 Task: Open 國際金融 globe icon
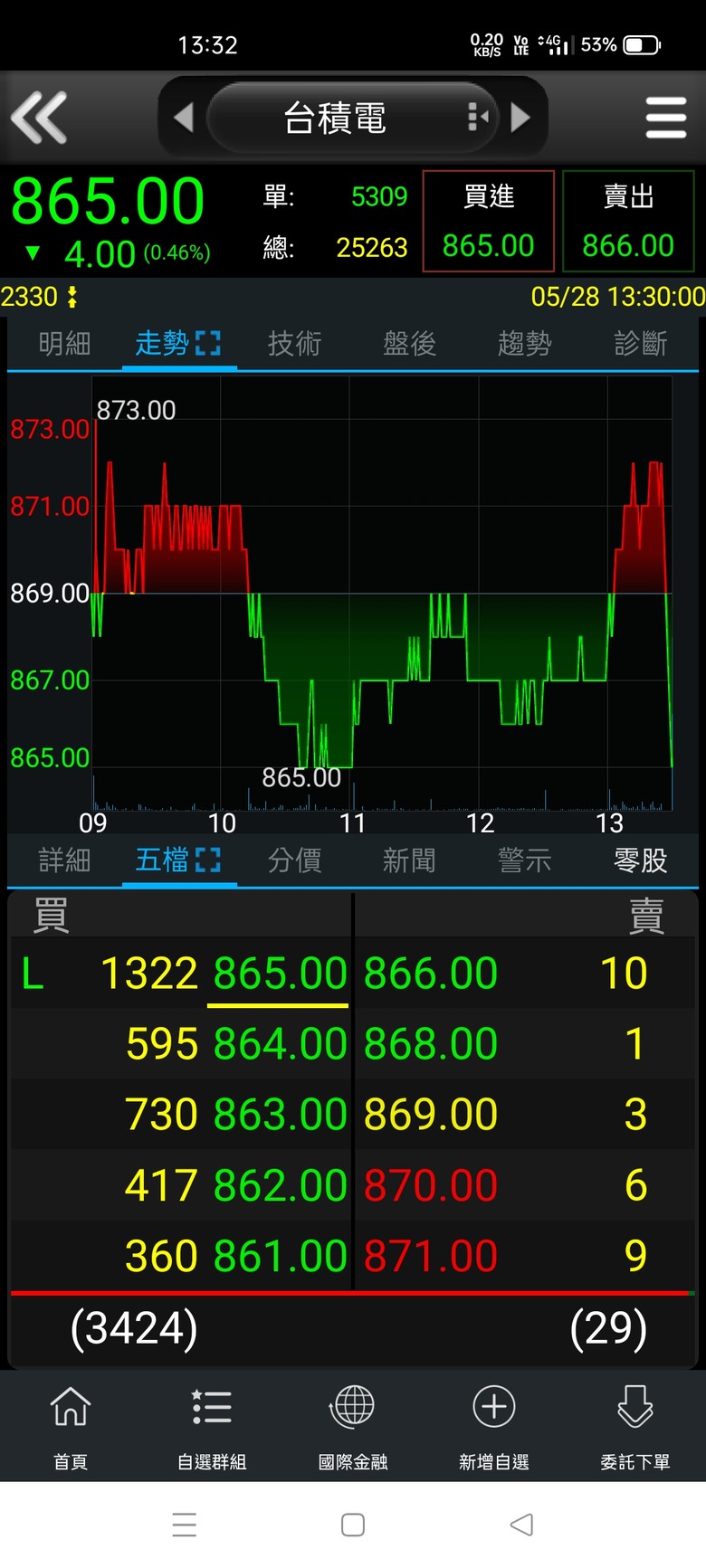click(353, 1407)
